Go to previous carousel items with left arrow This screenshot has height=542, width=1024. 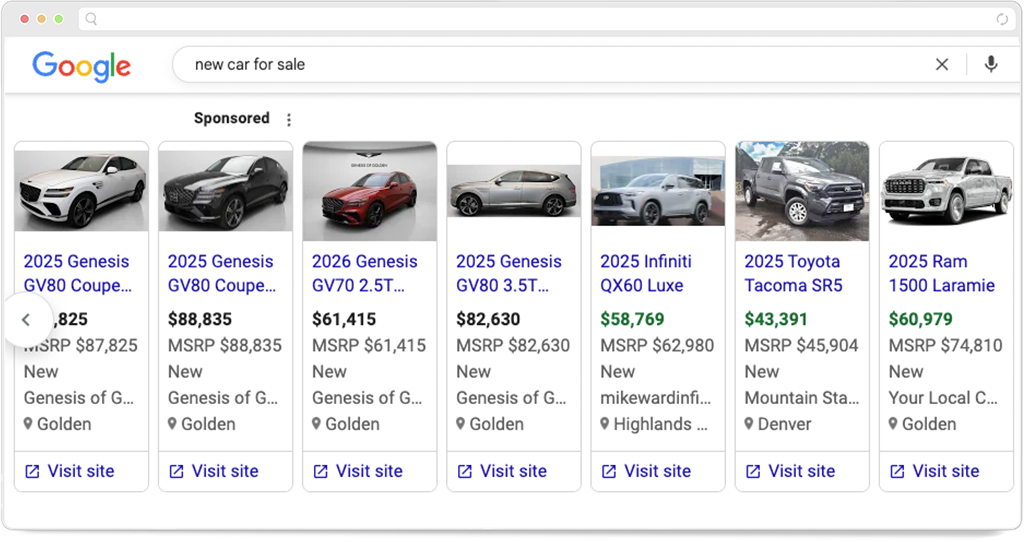(26, 319)
